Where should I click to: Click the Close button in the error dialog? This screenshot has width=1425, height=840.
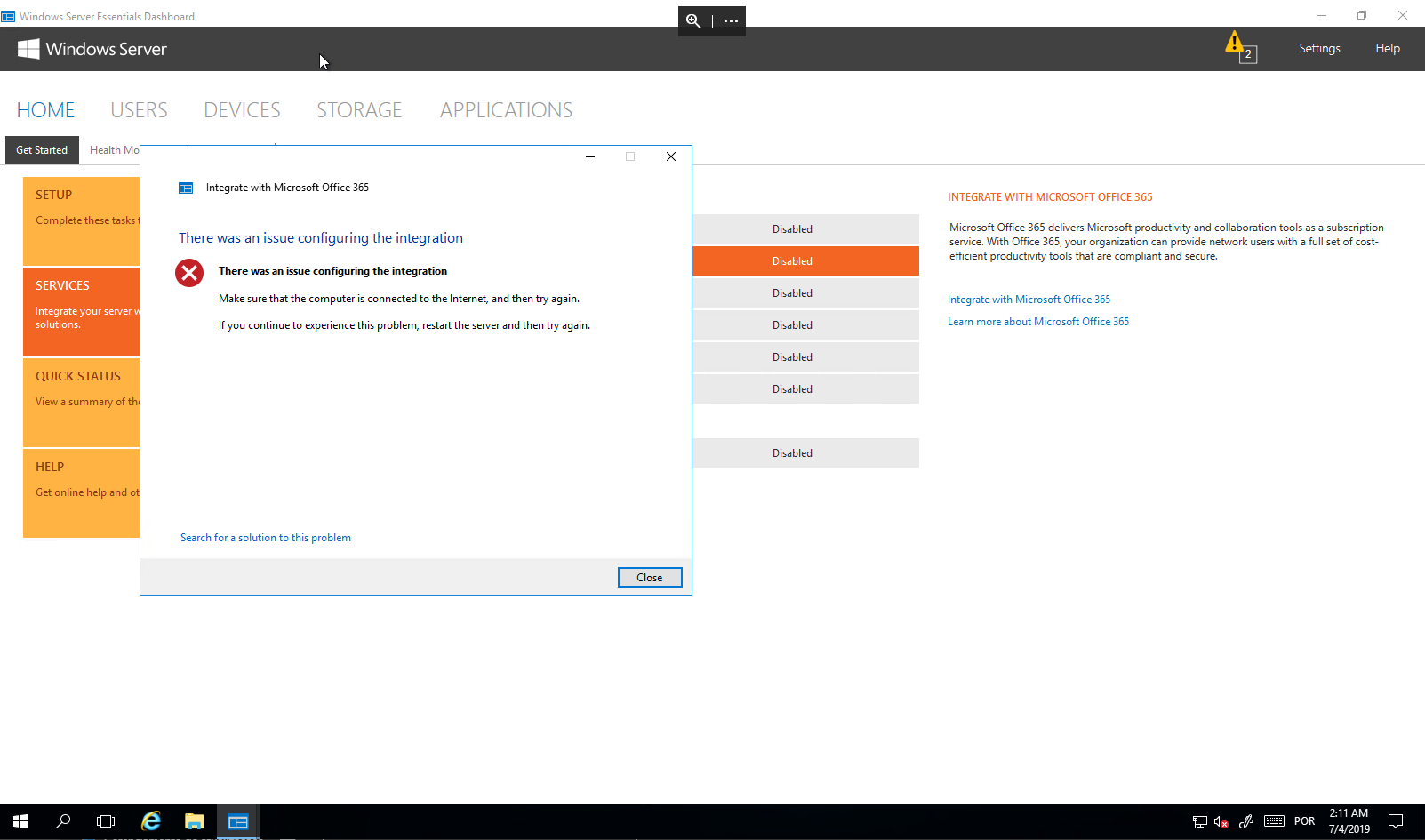649,577
